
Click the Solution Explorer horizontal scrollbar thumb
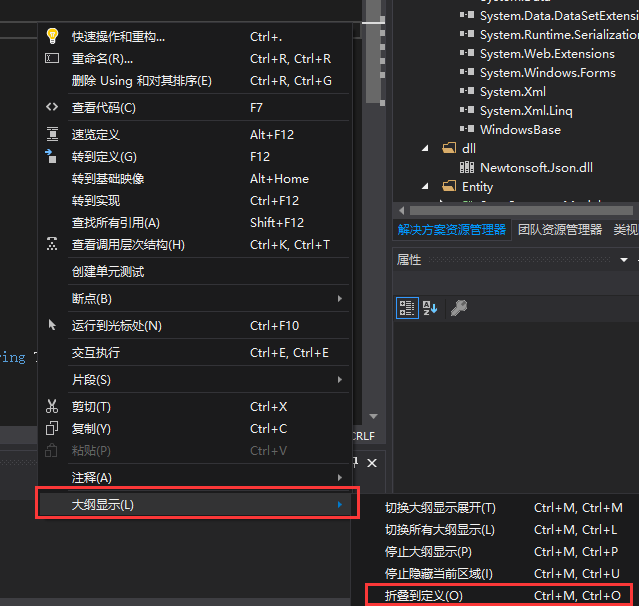point(521,210)
